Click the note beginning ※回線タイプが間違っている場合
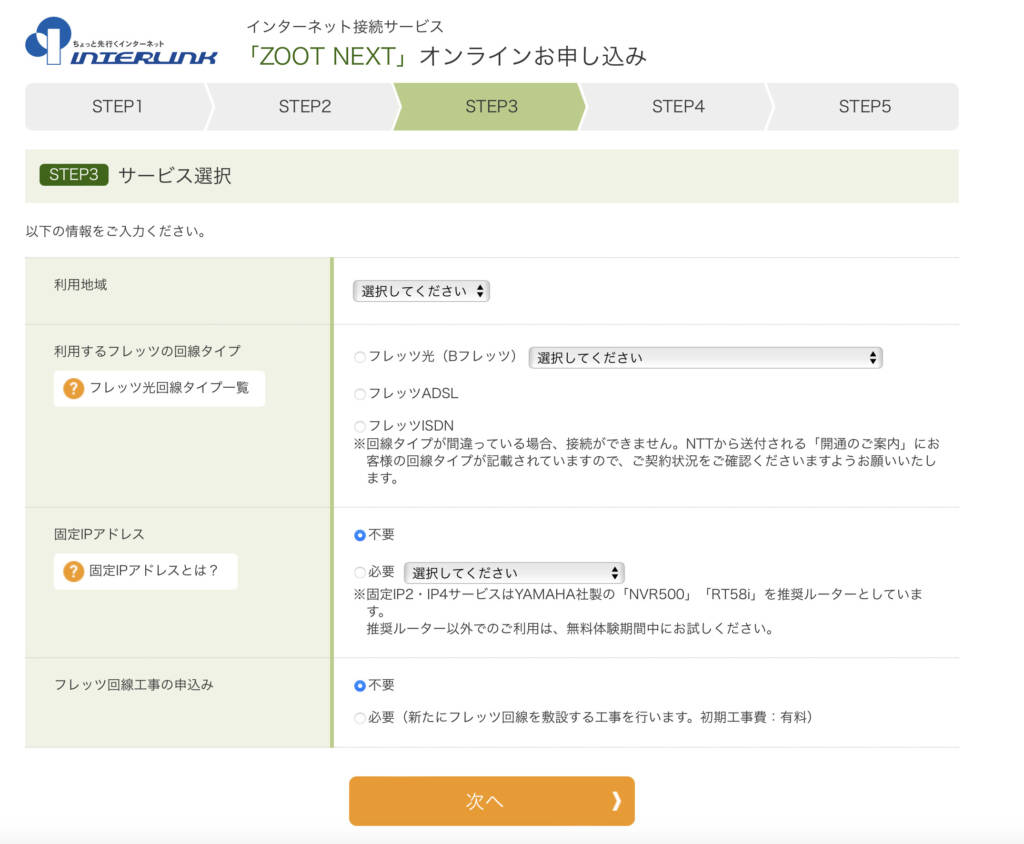1024x844 pixels. click(x=647, y=461)
